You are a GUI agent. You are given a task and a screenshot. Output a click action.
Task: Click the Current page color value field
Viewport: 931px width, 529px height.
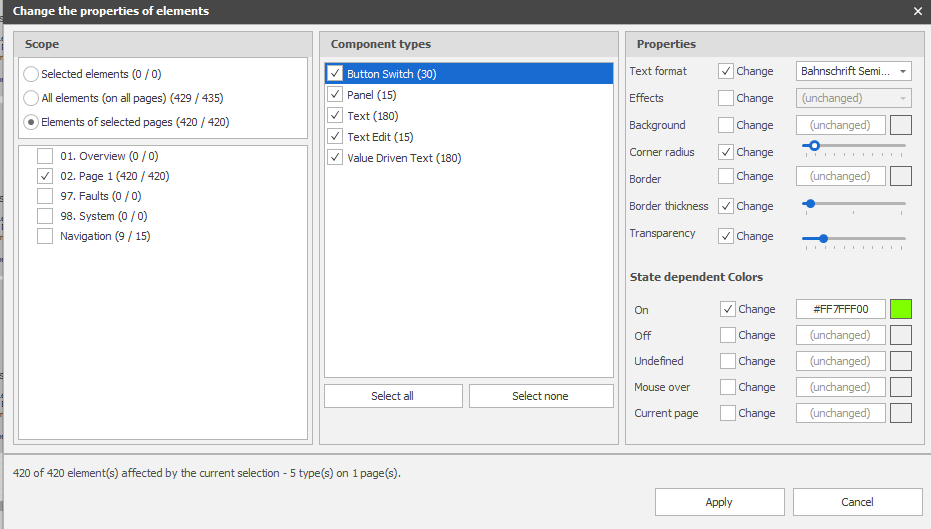pyautogui.click(x=841, y=413)
